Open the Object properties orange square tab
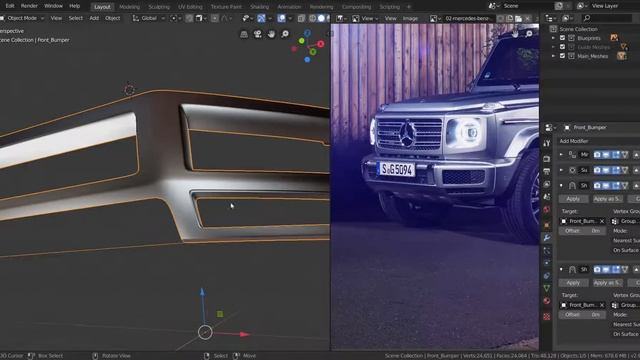 coord(547,225)
